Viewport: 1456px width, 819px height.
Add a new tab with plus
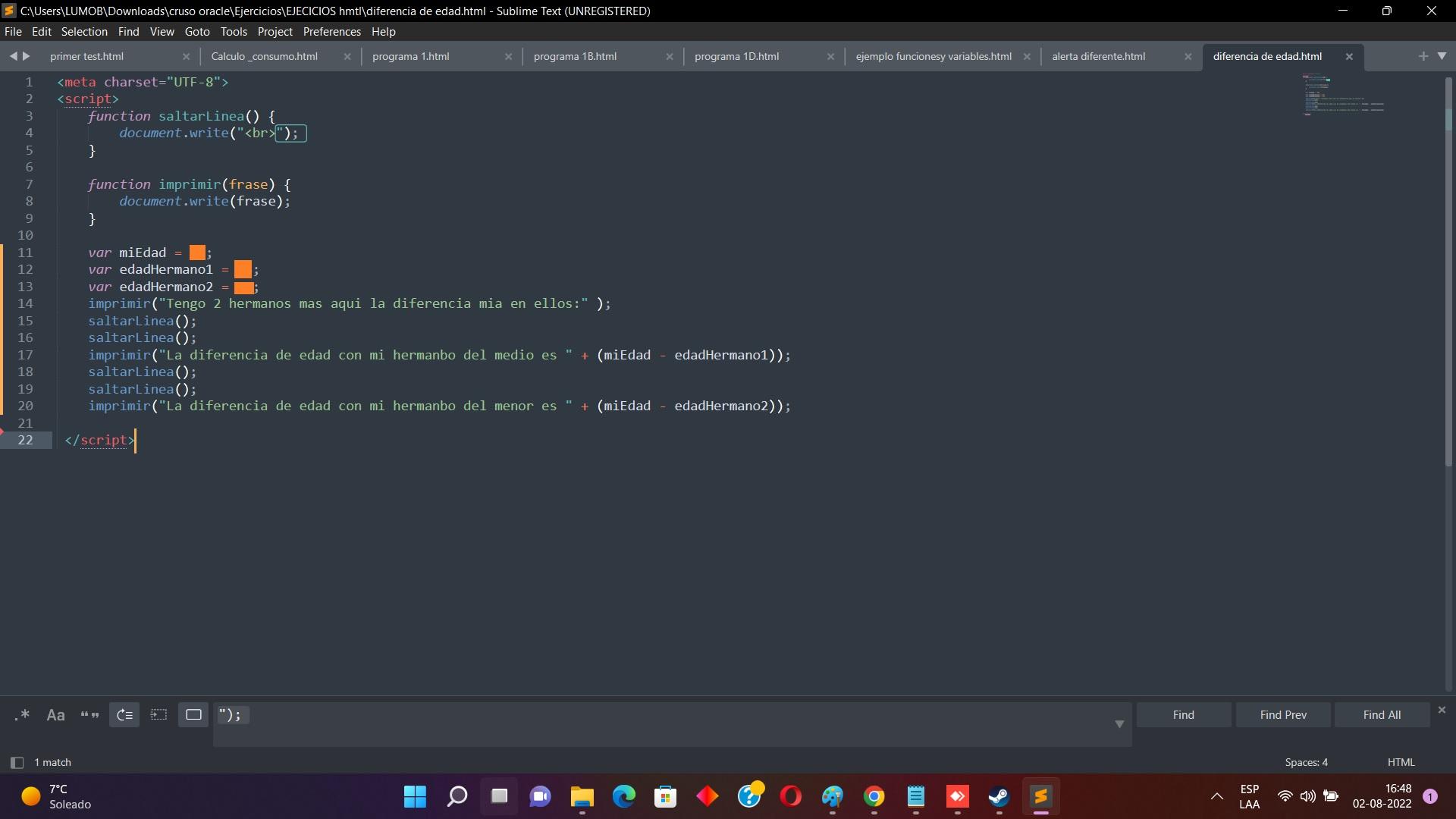tap(1423, 56)
